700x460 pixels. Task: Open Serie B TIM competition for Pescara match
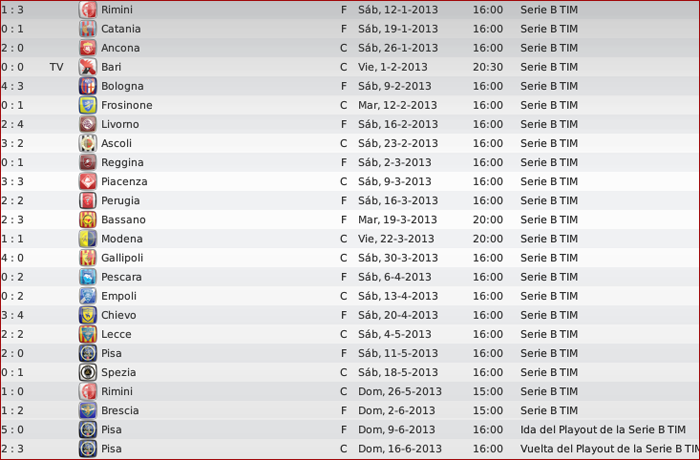549,277
